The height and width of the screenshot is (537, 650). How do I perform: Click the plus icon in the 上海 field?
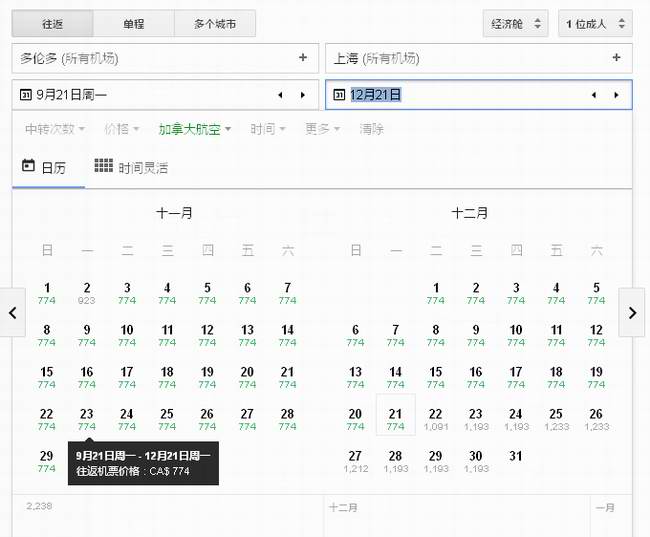coord(616,58)
